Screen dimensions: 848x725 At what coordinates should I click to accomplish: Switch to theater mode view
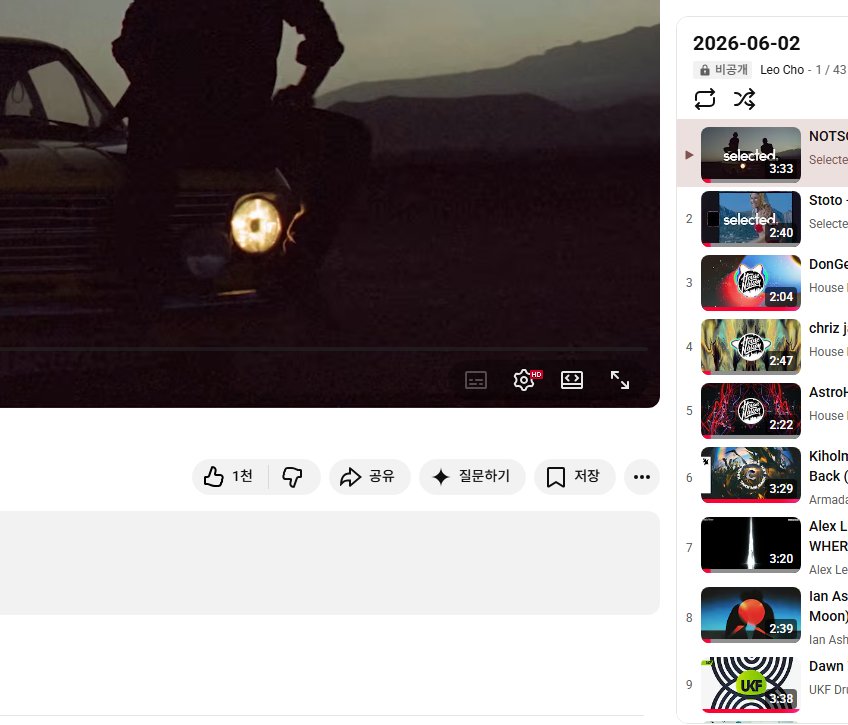[572, 380]
